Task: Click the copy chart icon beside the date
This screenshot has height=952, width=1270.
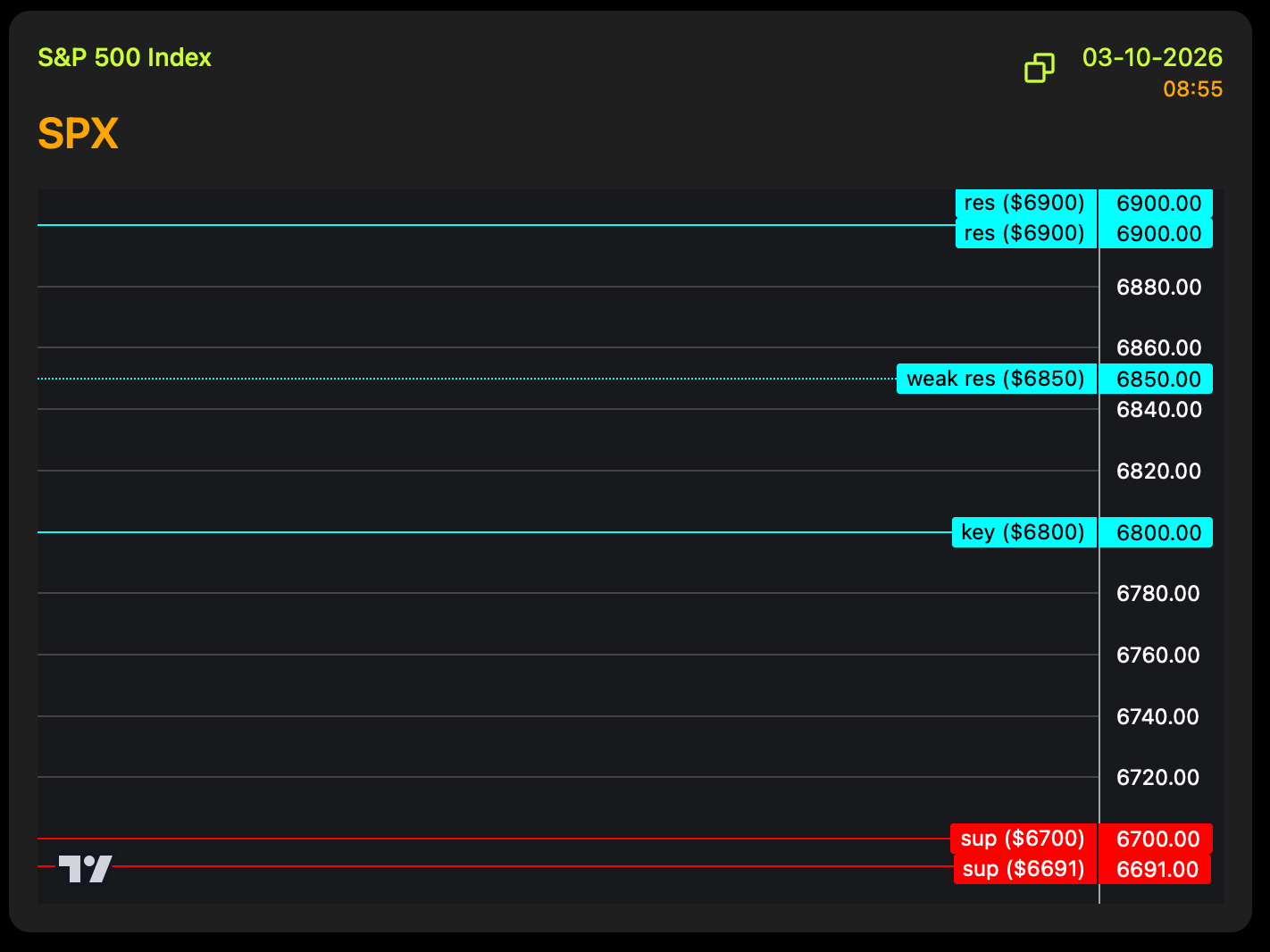Action: tap(1039, 68)
